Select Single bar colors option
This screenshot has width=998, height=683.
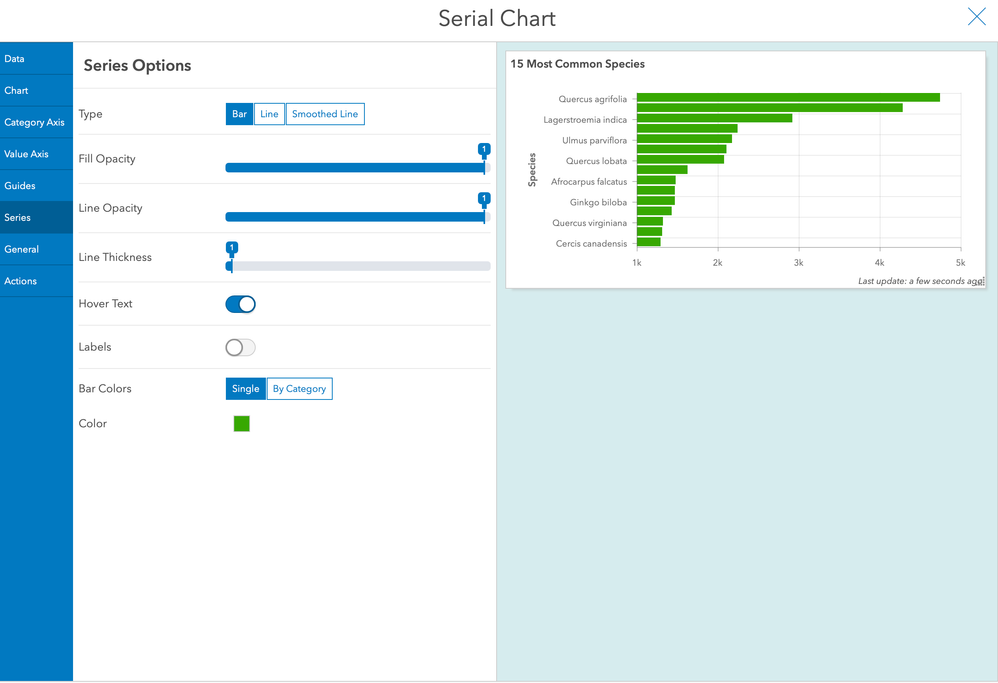tap(246, 389)
